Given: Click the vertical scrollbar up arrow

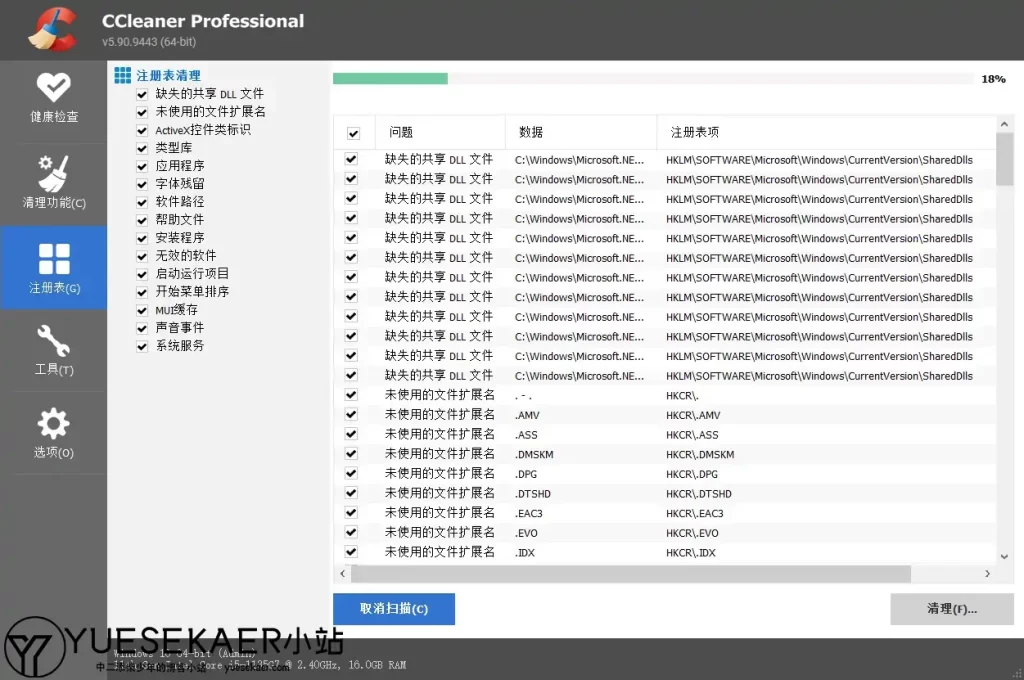Looking at the screenshot, I should [1004, 124].
